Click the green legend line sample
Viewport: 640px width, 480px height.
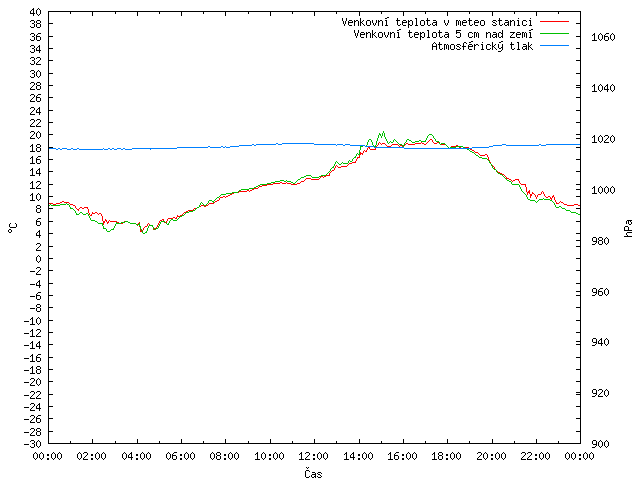(554, 34)
